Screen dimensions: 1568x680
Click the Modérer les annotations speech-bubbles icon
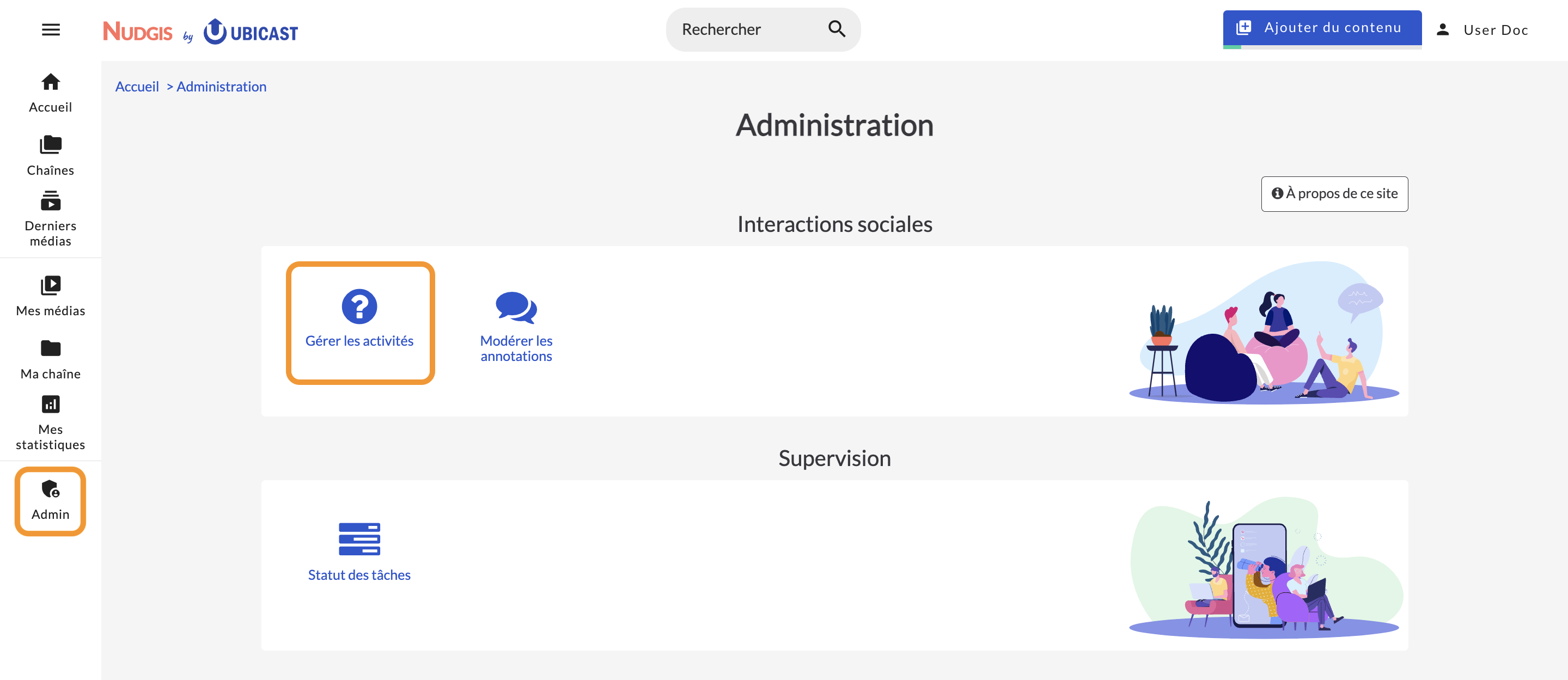(516, 307)
